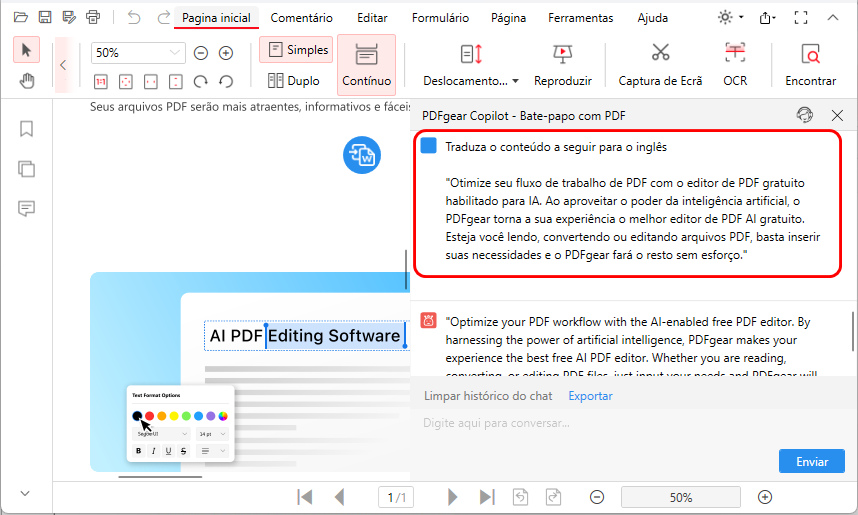Open the bookmarks panel in the sidebar
This screenshot has width=858, height=515.
tap(26, 129)
